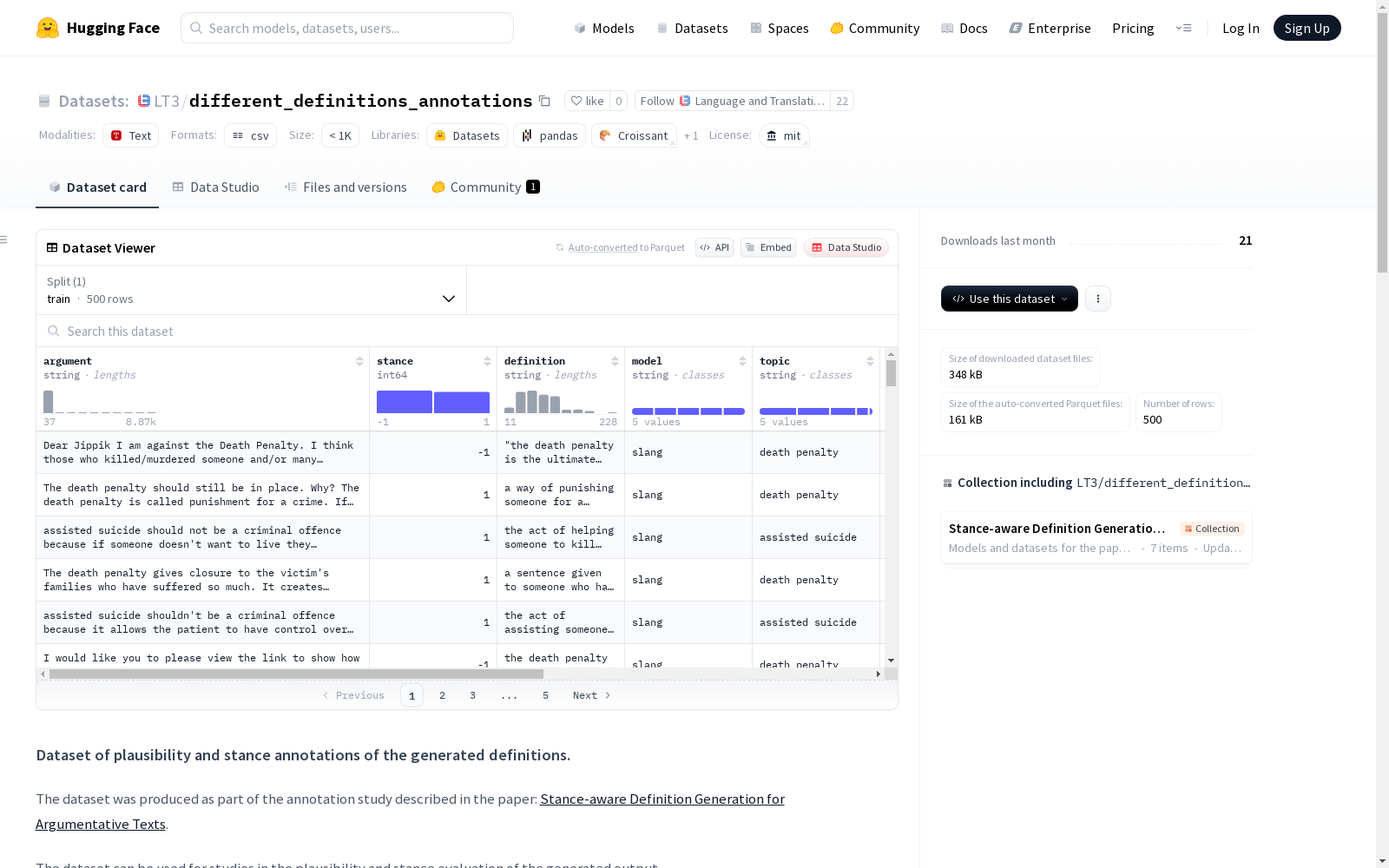Sort the stance column
Image resolution: width=1389 pixels, height=868 pixels.
pyautogui.click(x=487, y=361)
